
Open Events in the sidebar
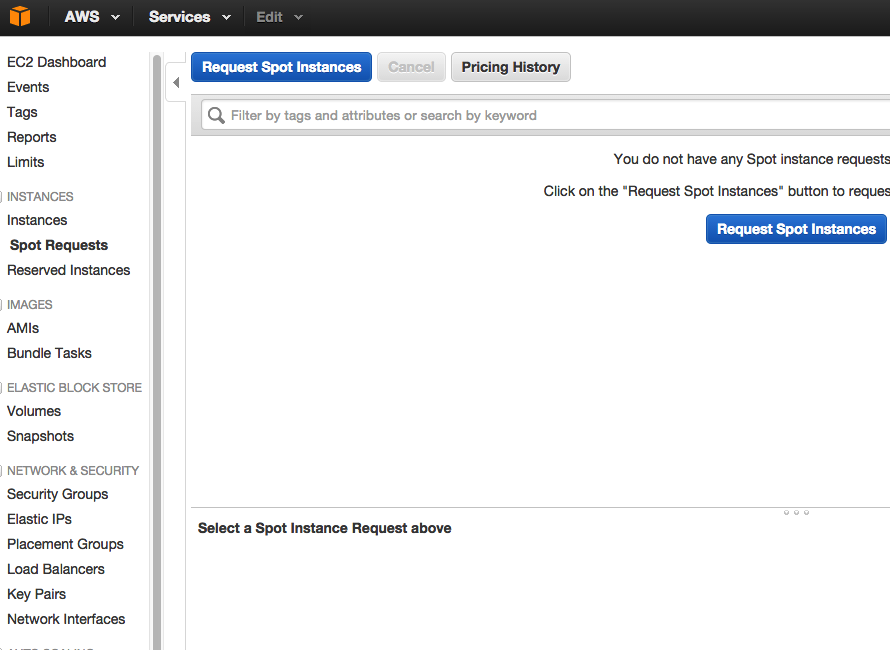click(28, 87)
